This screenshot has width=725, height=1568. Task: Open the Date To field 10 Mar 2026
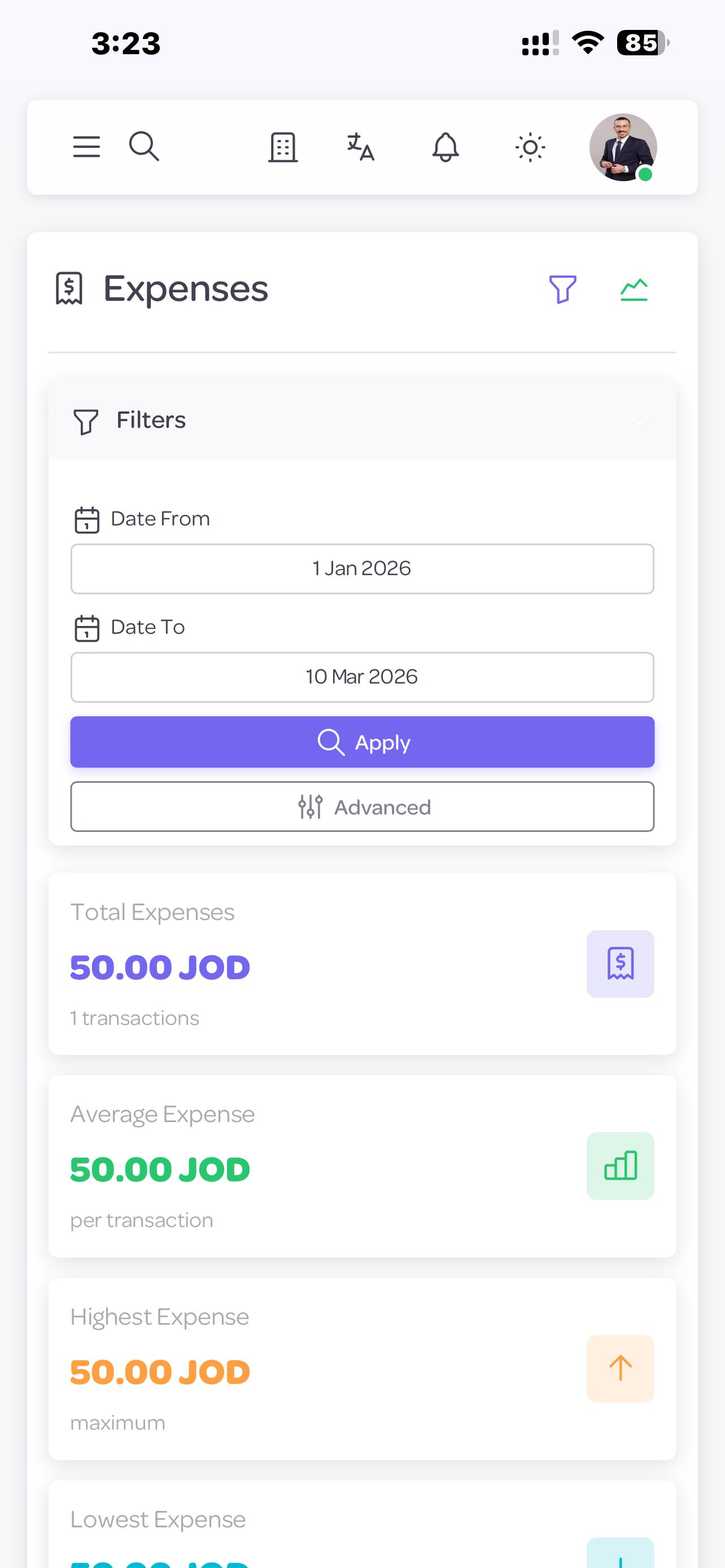click(x=362, y=677)
